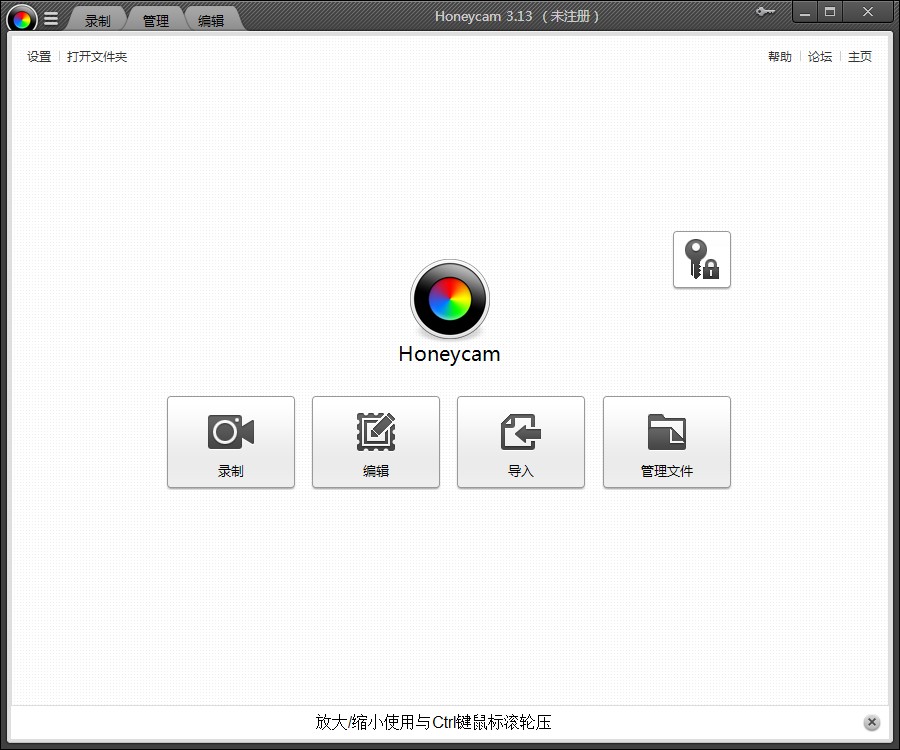
Task: Visit the 论坛 forum link
Action: tap(820, 57)
